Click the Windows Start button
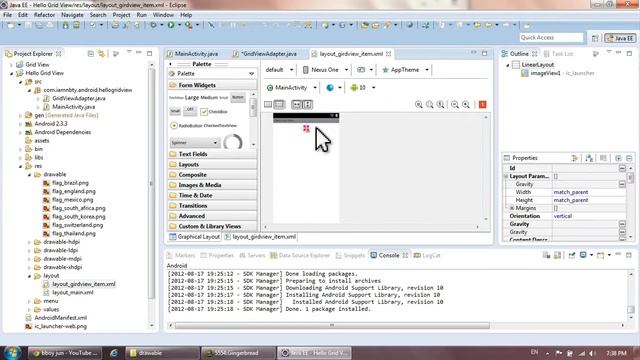Viewport: 640px width, 360px height. pos(11,353)
